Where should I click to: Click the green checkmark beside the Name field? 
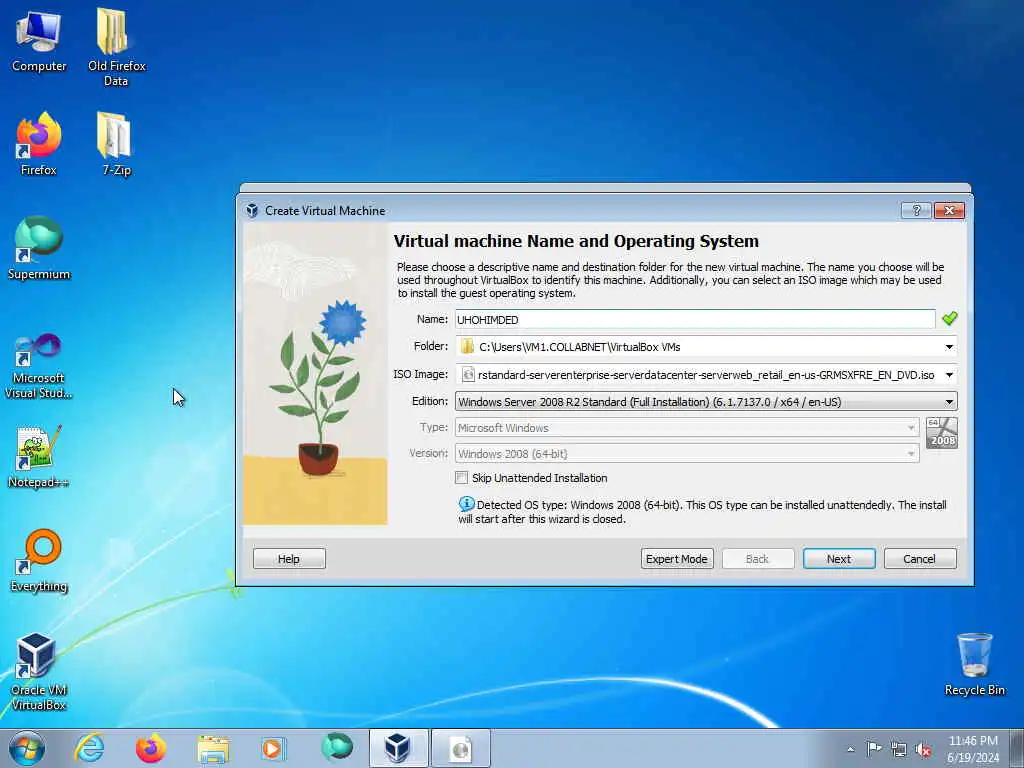[950, 318]
